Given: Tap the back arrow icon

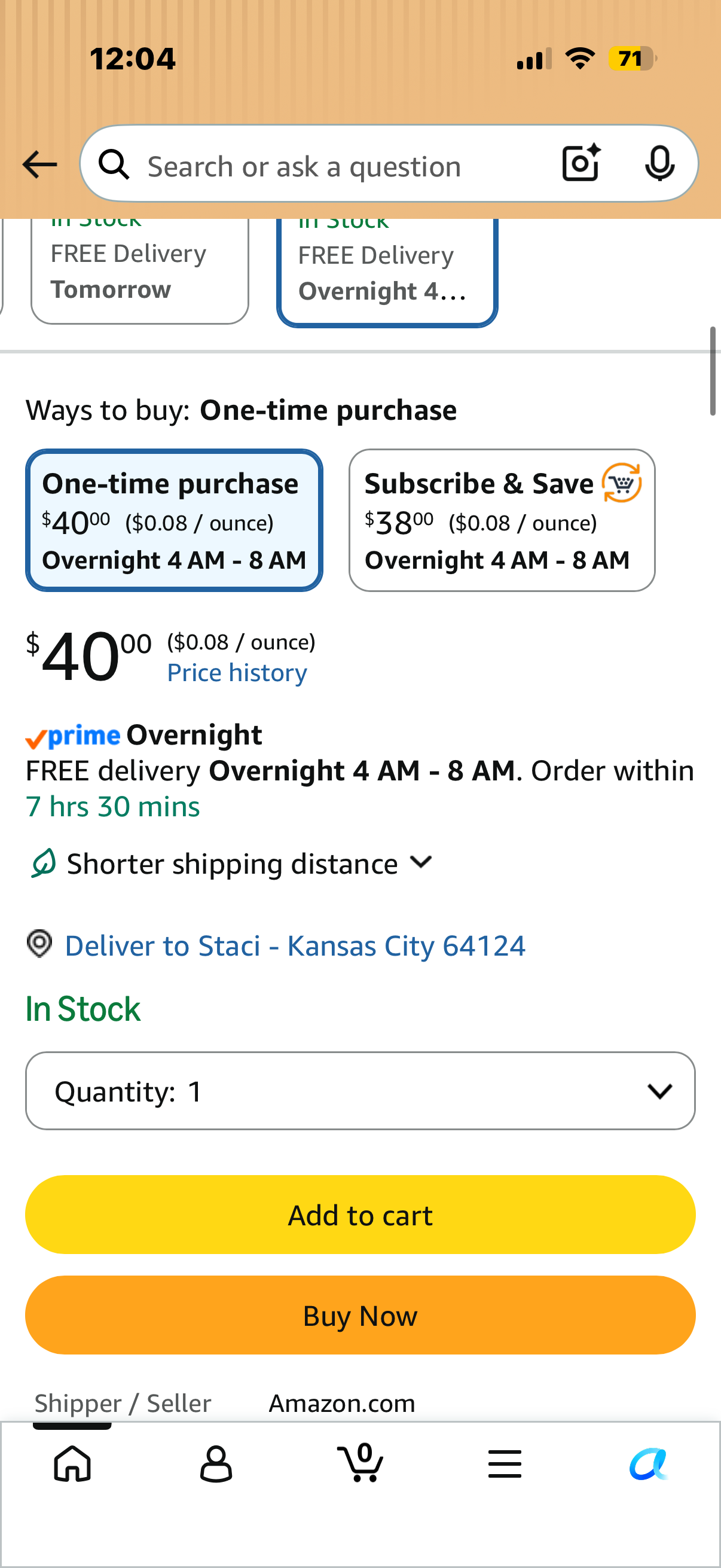Looking at the screenshot, I should click(x=39, y=165).
